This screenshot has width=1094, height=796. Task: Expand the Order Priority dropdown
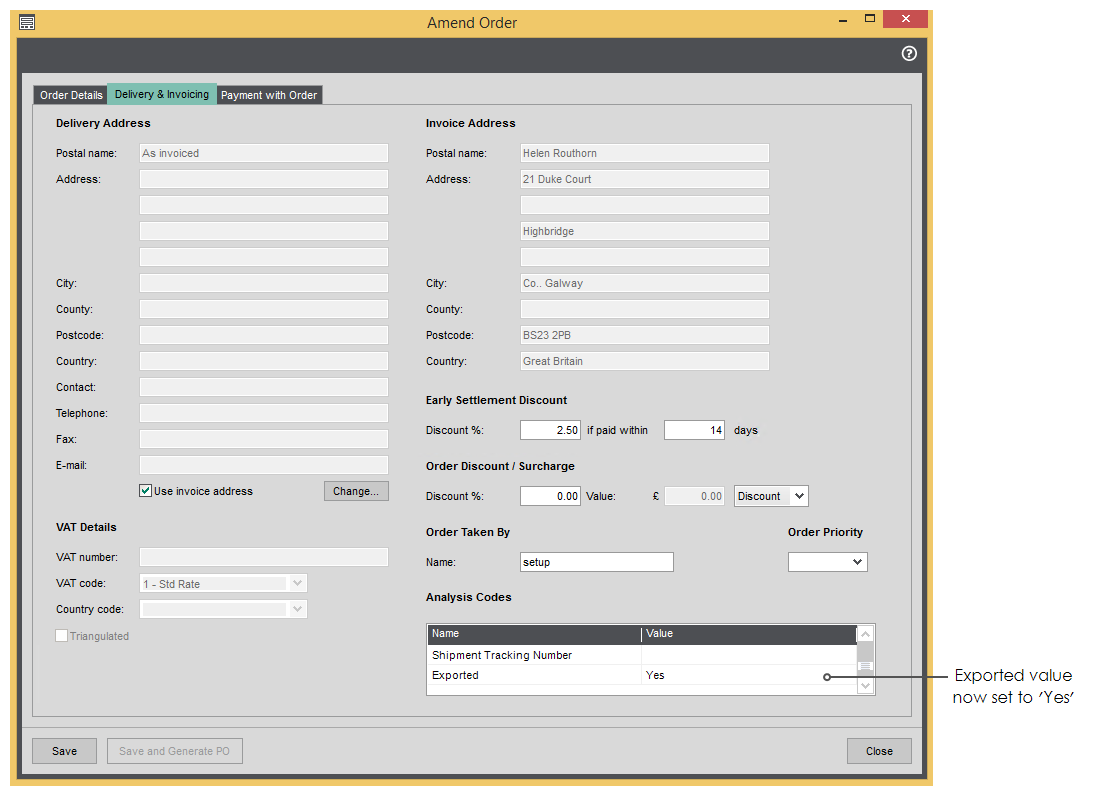coord(827,562)
